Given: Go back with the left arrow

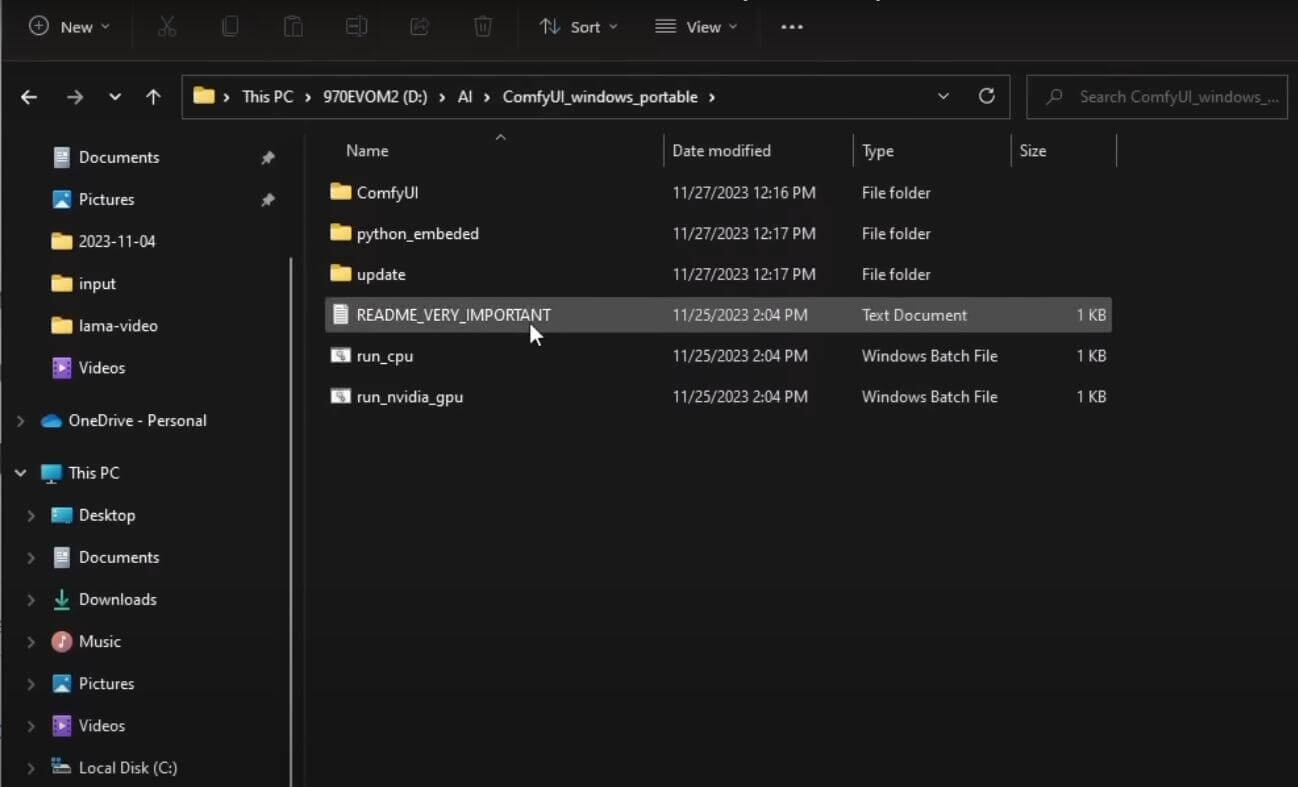Looking at the screenshot, I should coord(29,97).
